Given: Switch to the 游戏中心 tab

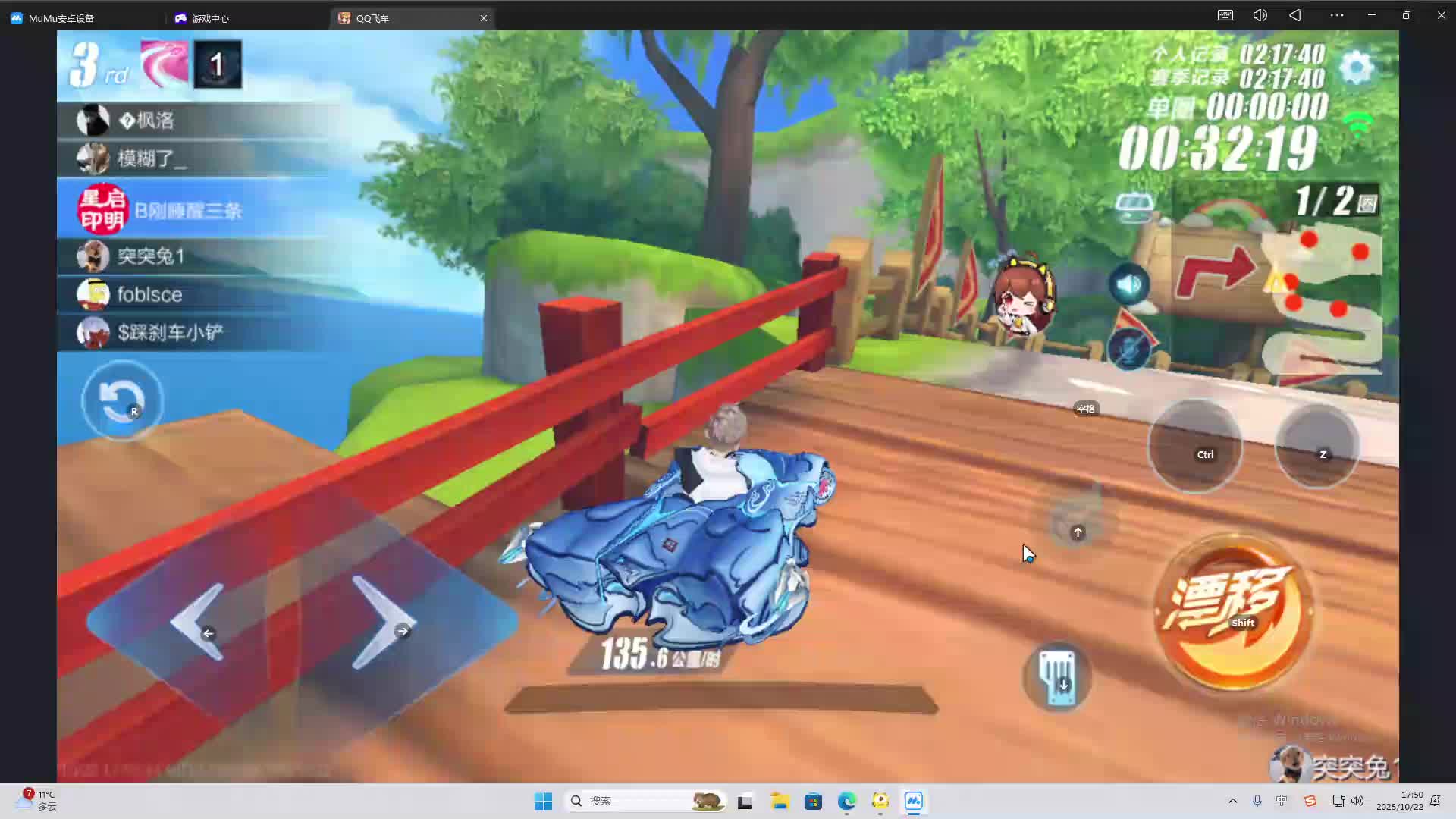Looking at the screenshot, I should tap(210, 18).
